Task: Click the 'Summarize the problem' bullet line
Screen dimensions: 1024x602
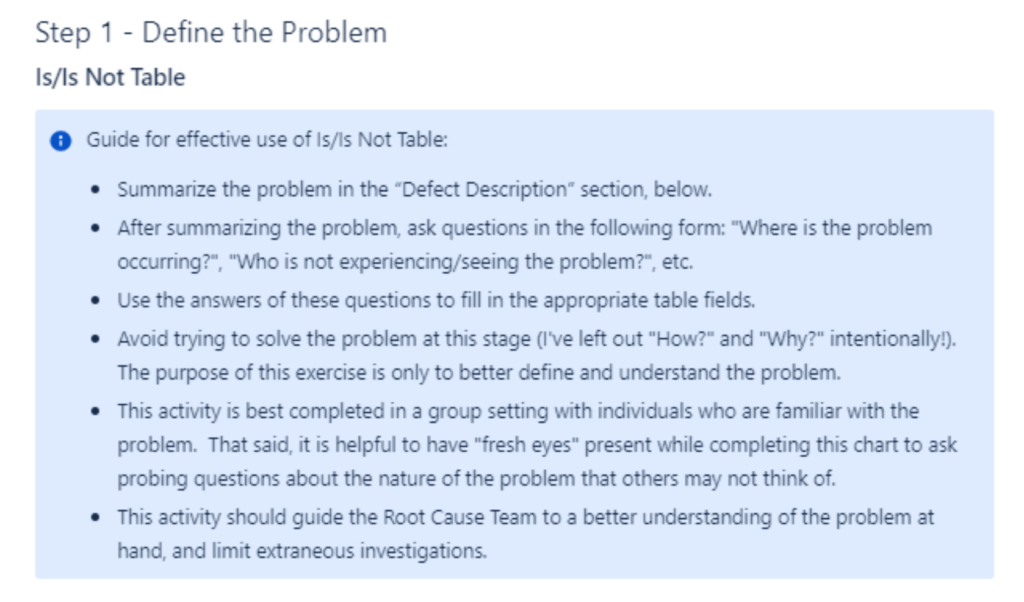Action: tap(415, 189)
